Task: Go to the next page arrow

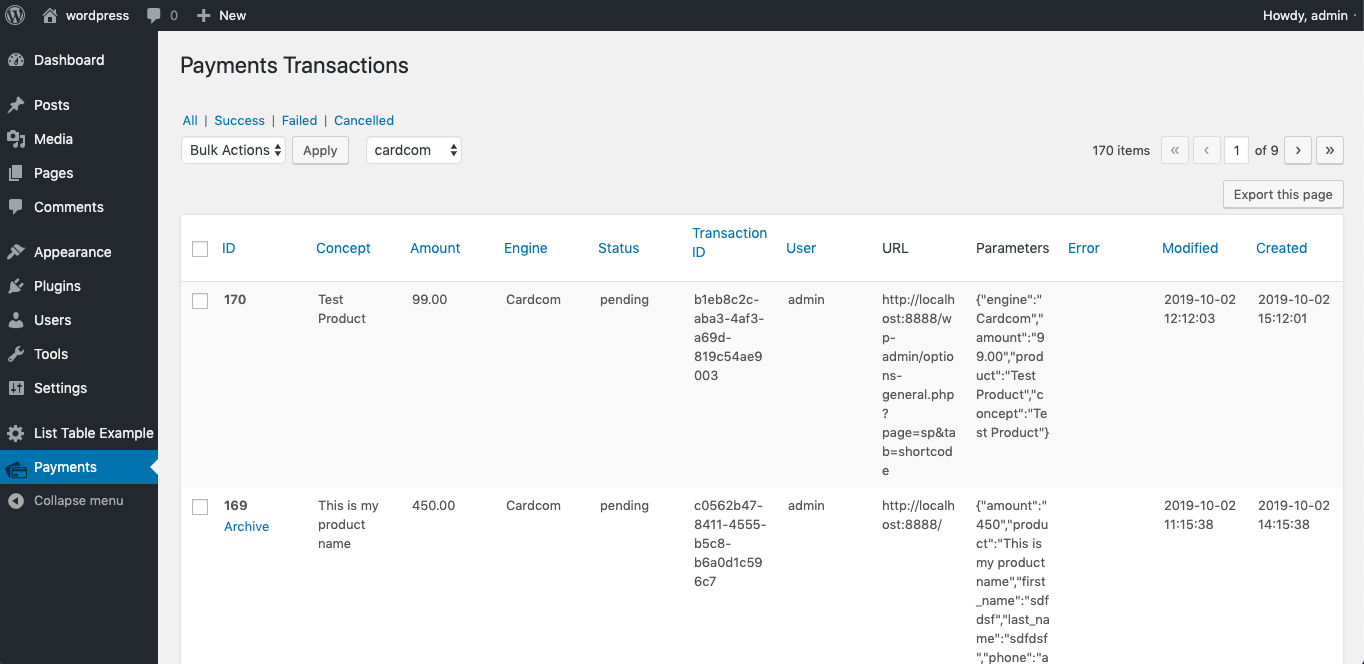Action: pos(1298,150)
